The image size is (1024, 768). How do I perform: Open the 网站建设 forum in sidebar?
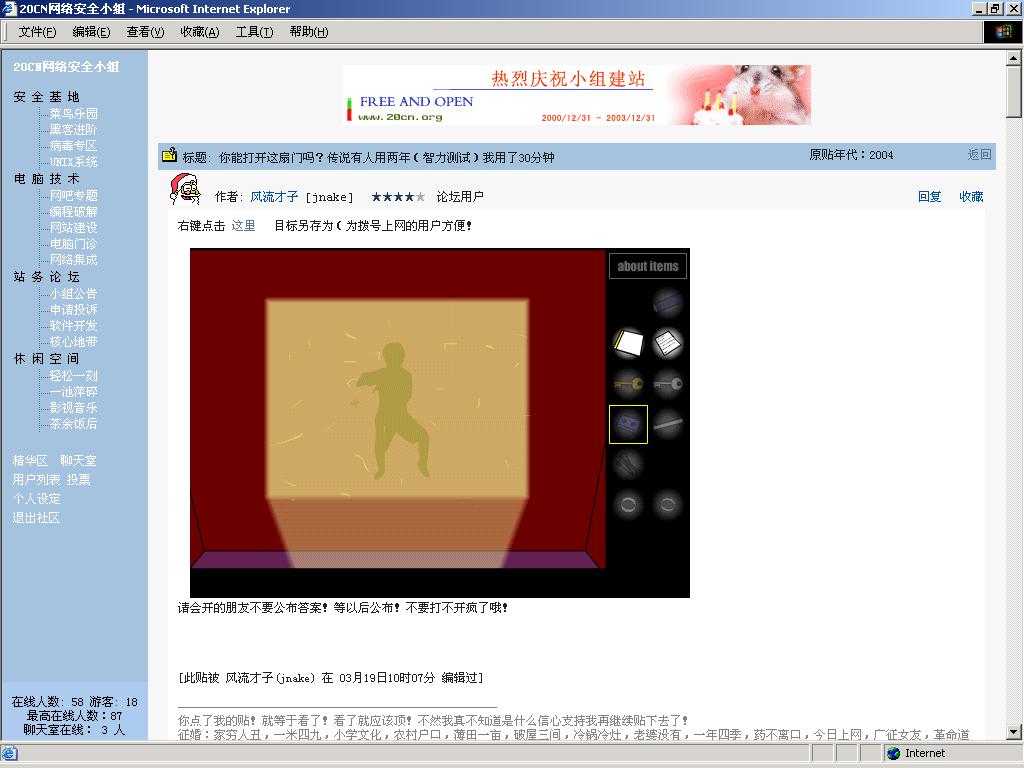pyautogui.click(x=74, y=227)
